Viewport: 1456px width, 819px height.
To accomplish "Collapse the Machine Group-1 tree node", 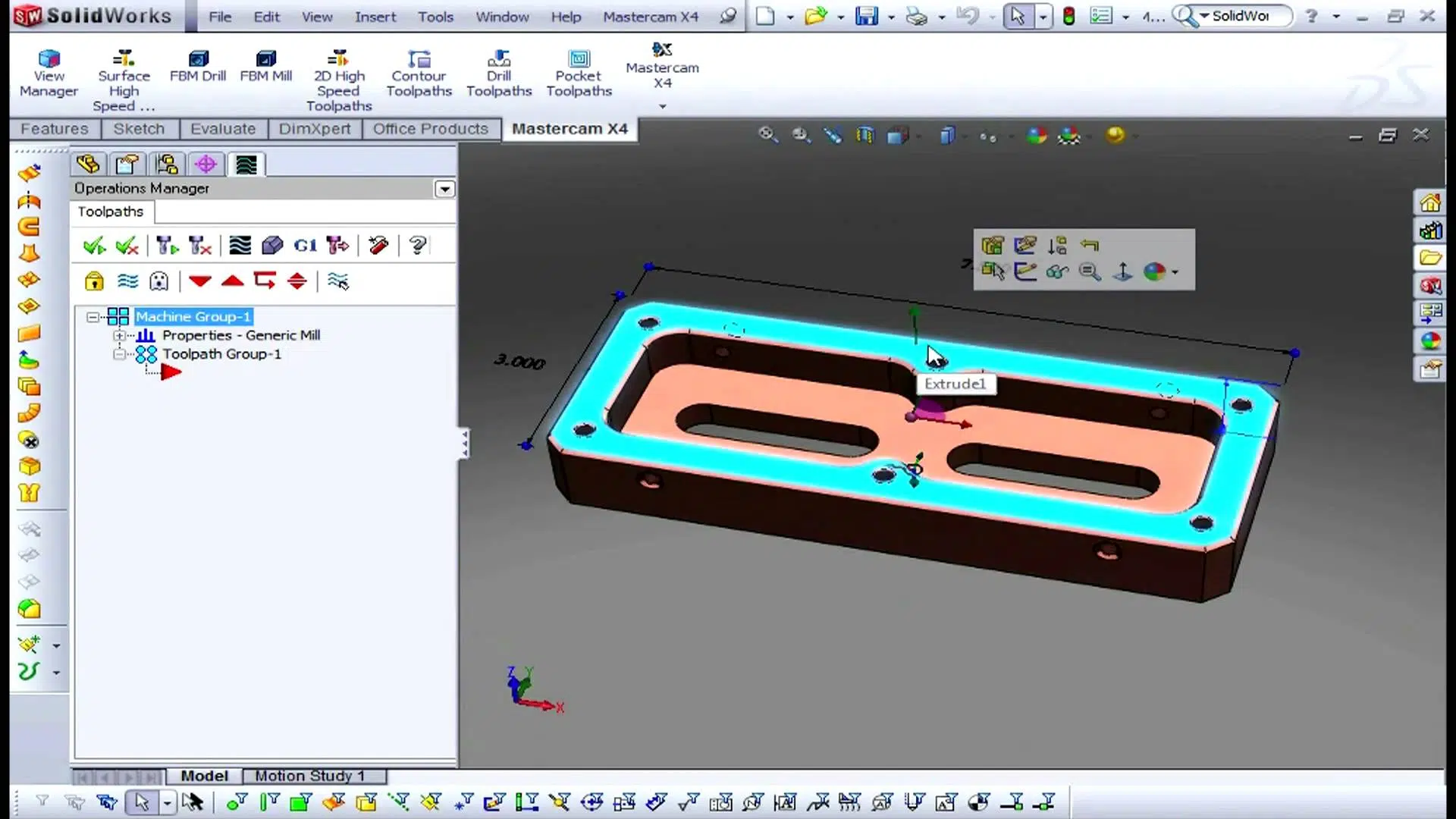I will (93, 317).
